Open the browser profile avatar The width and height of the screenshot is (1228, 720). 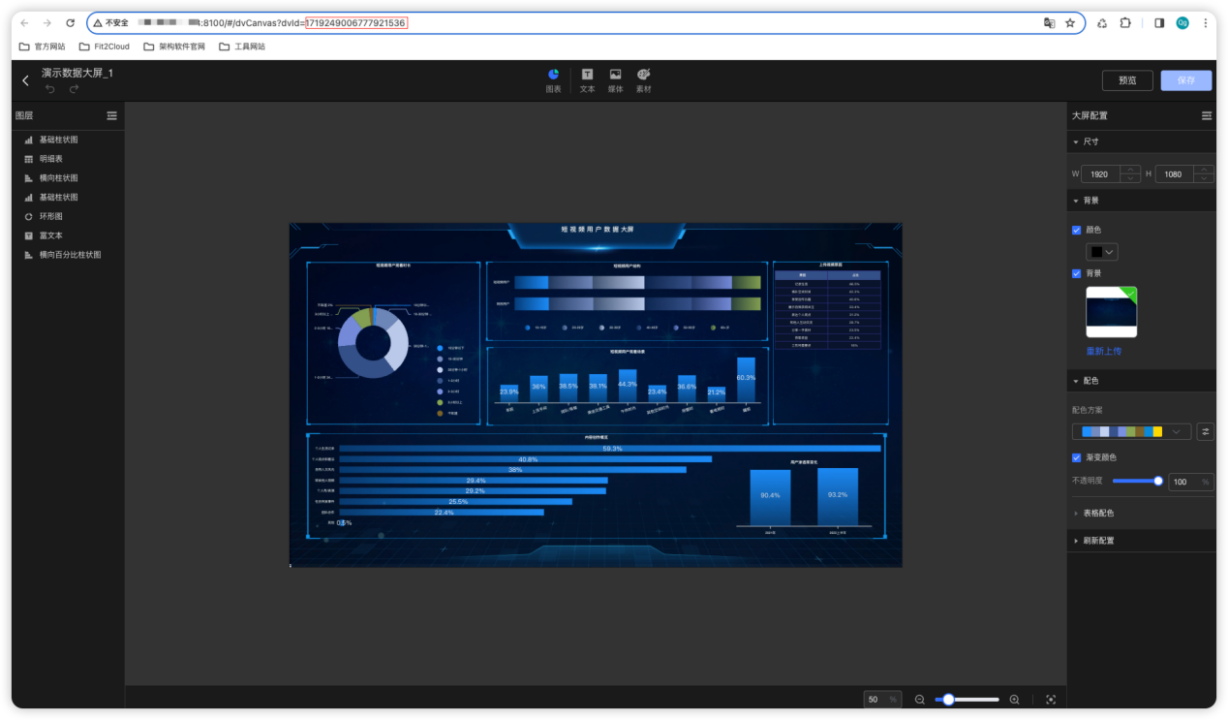[x=1182, y=23]
